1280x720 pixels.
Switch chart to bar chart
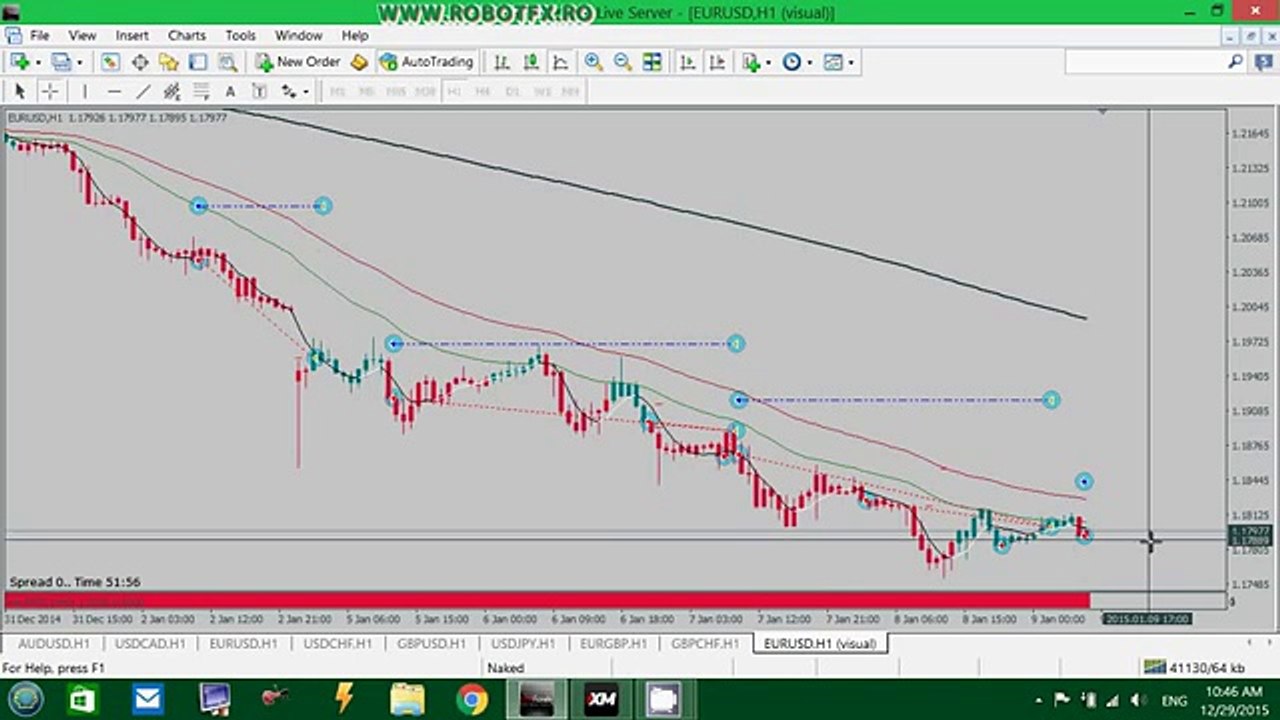coord(502,62)
